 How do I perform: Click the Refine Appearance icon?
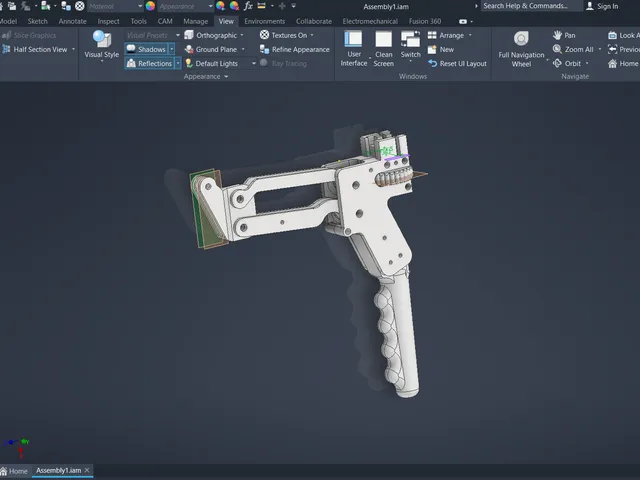click(264, 49)
